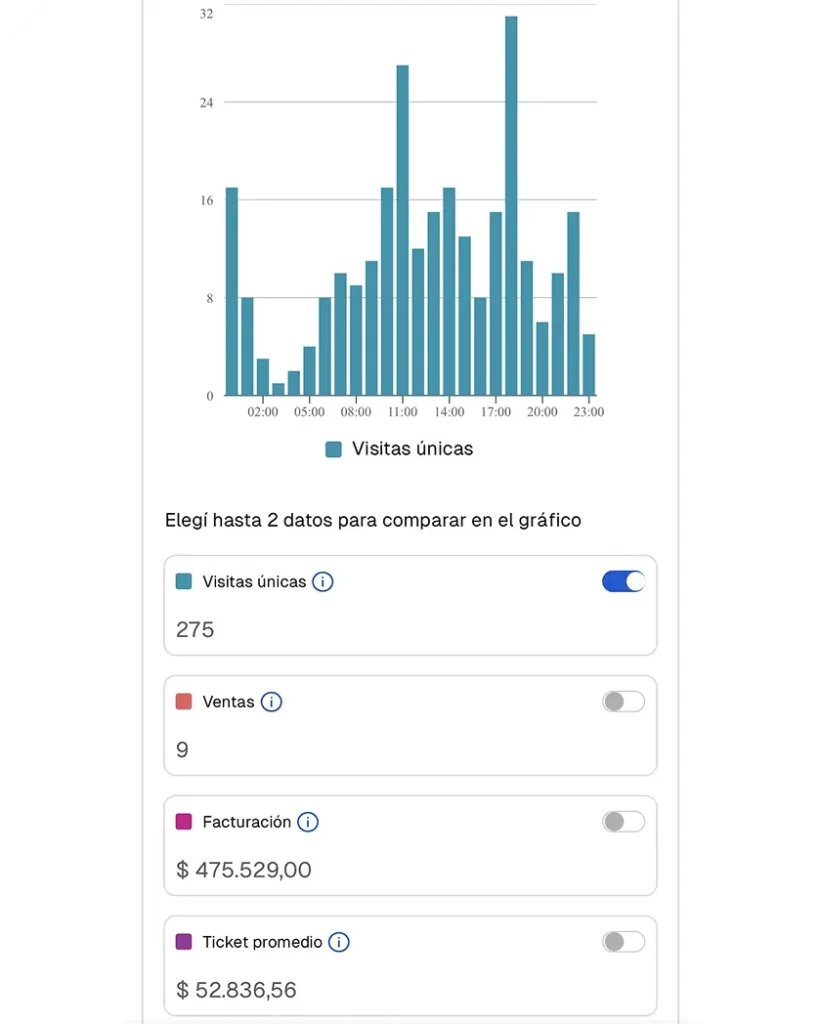Disable the Visitas únicas toggle
The height and width of the screenshot is (1024, 821).
pyautogui.click(x=623, y=582)
